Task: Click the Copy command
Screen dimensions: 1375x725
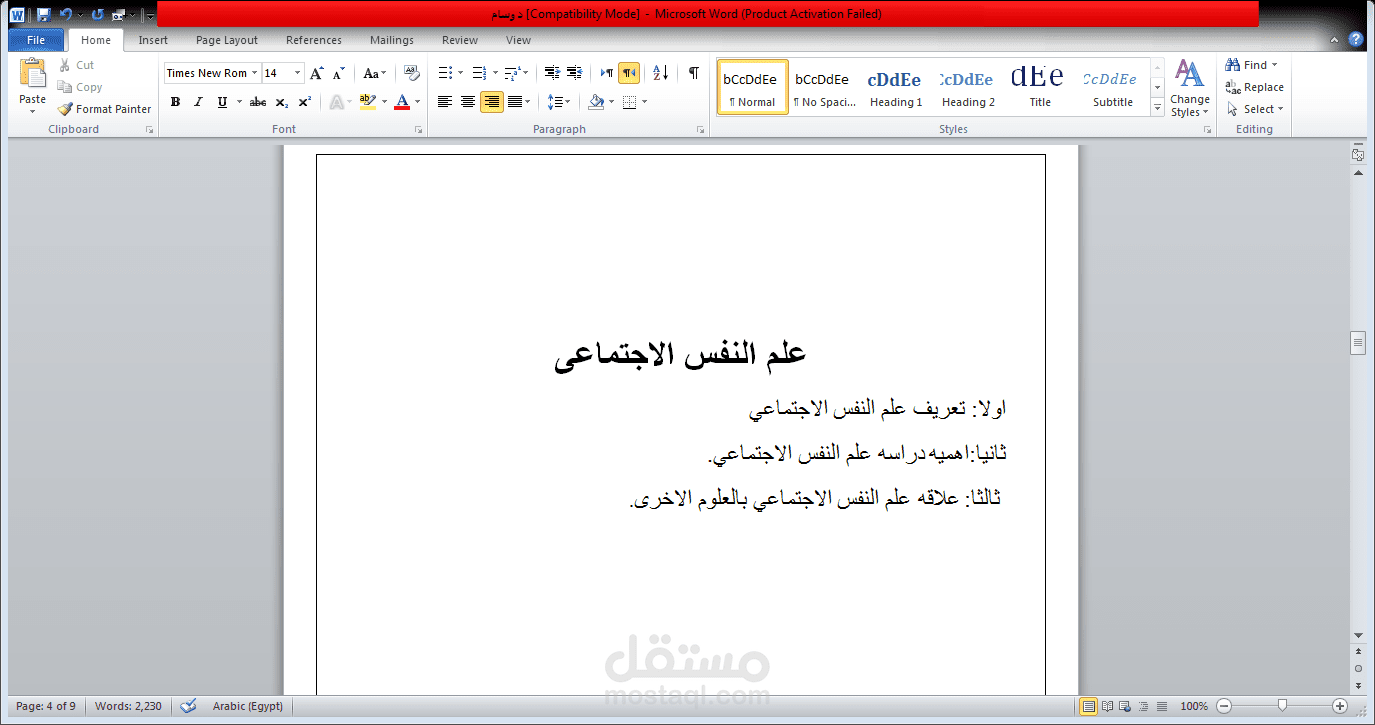Action: (x=80, y=87)
